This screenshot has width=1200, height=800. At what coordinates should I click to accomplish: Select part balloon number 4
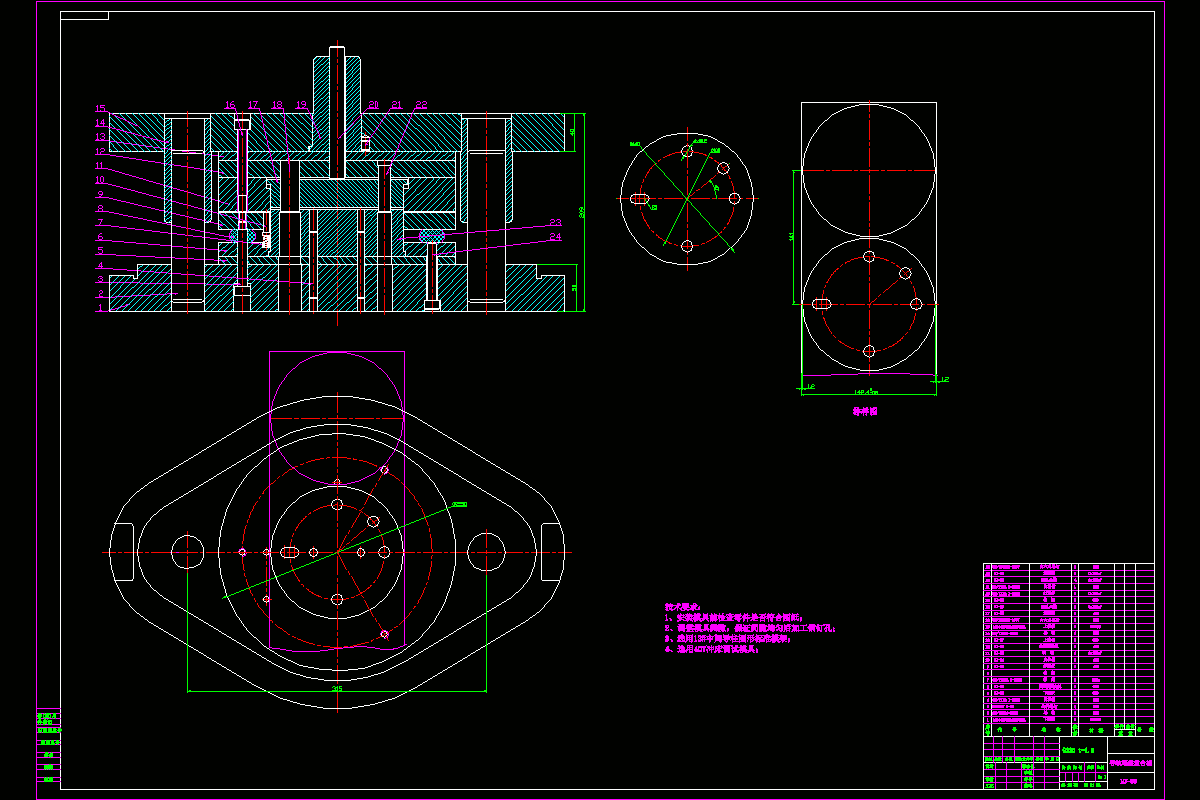pos(100,266)
